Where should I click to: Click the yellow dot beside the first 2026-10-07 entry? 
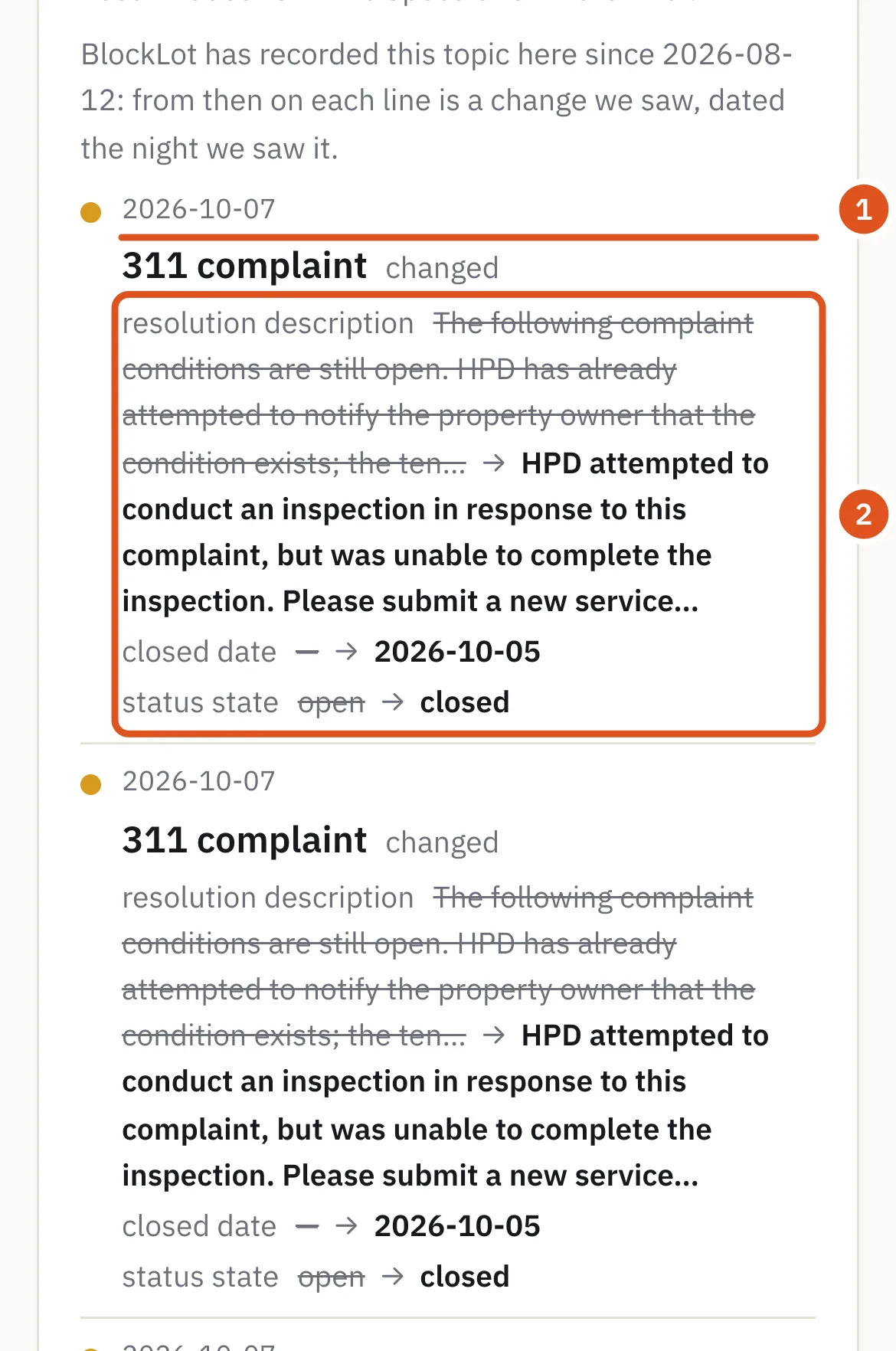[x=91, y=212]
